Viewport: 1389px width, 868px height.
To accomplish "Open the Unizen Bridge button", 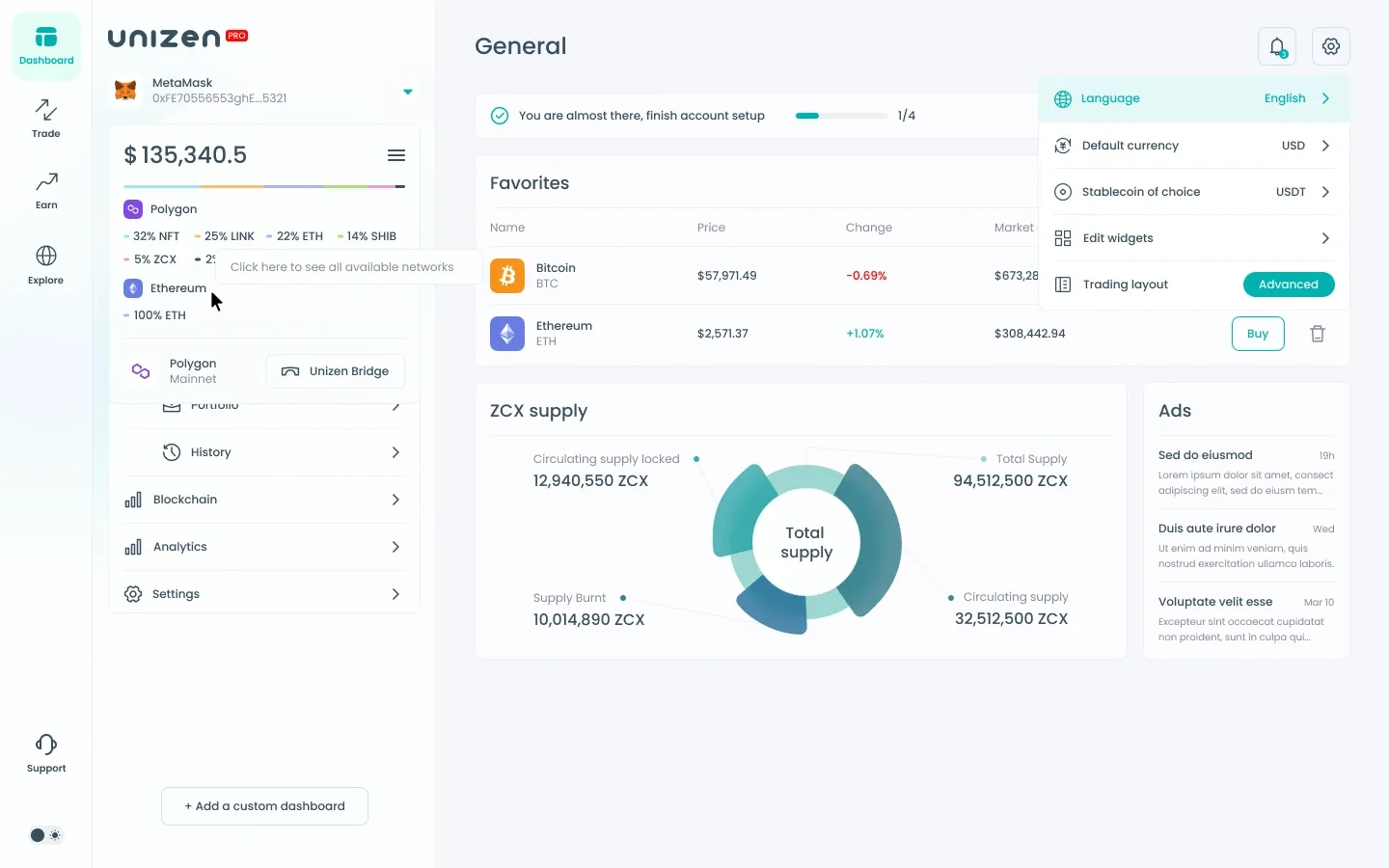I will click(x=335, y=371).
